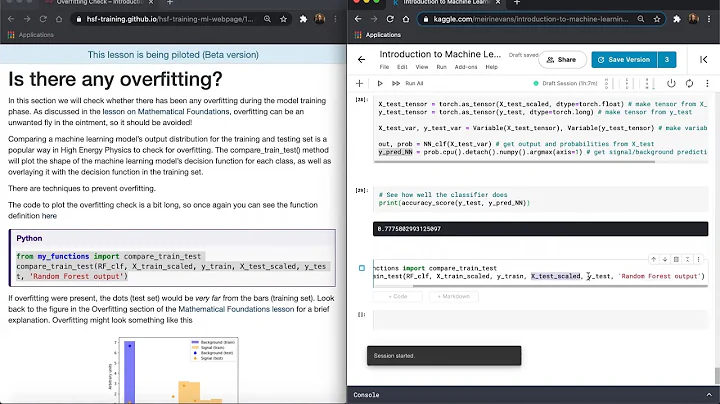
Task: Bookmark hsf-training page with star
Action: coord(283,19)
